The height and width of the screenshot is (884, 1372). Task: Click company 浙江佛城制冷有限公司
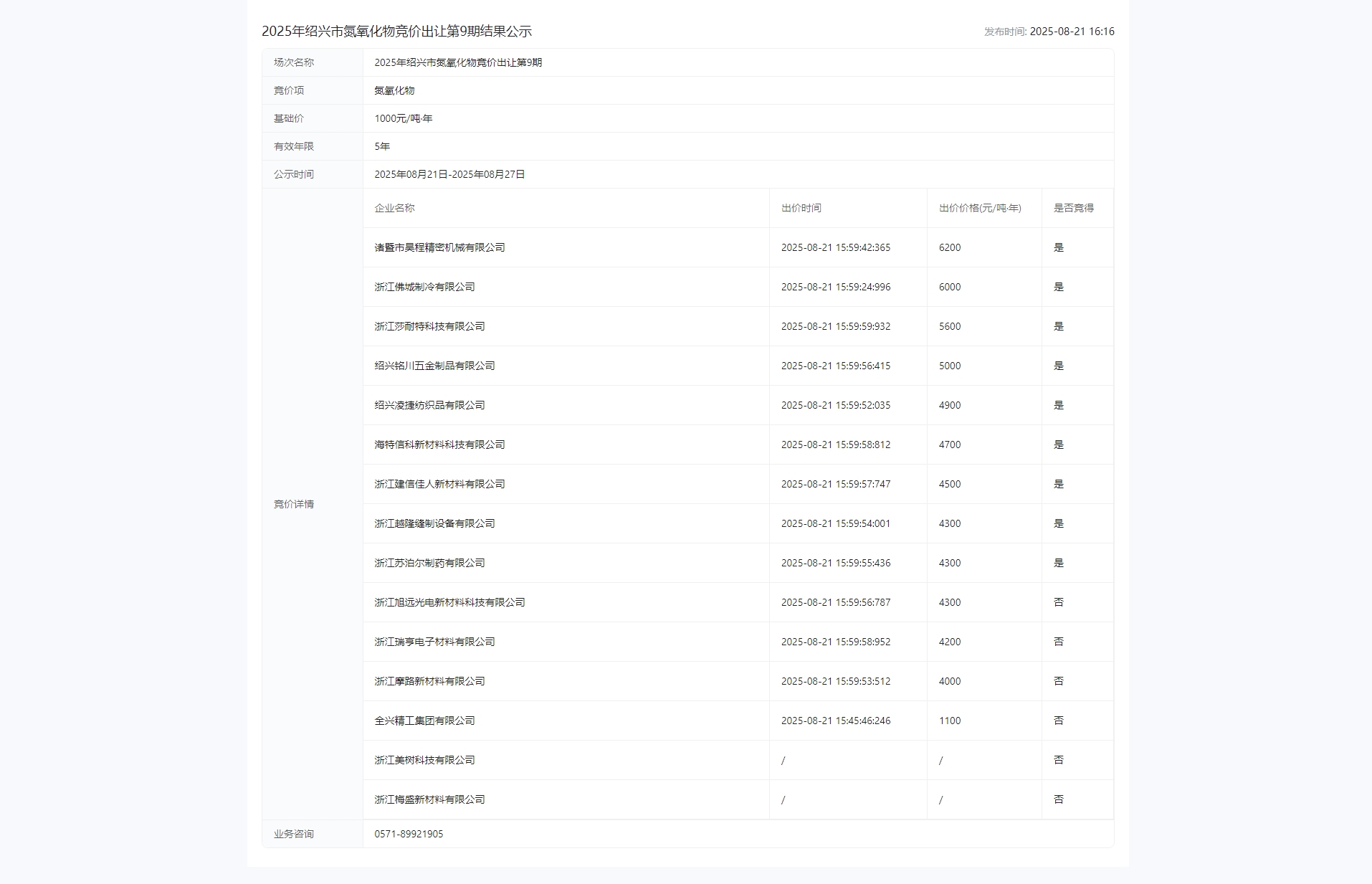(426, 287)
